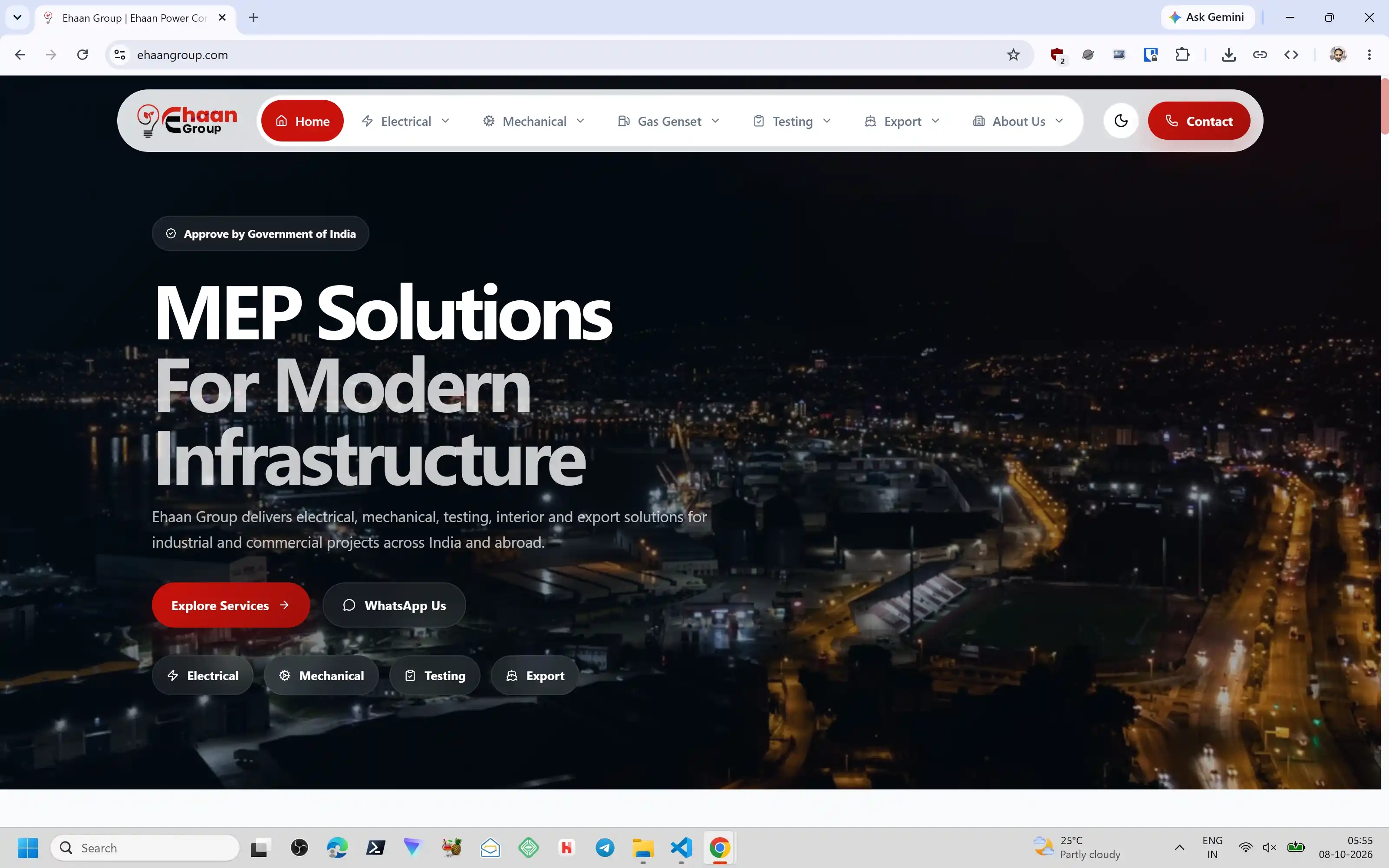Click the red Contact button
1389x868 pixels.
(x=1199, y=121)
